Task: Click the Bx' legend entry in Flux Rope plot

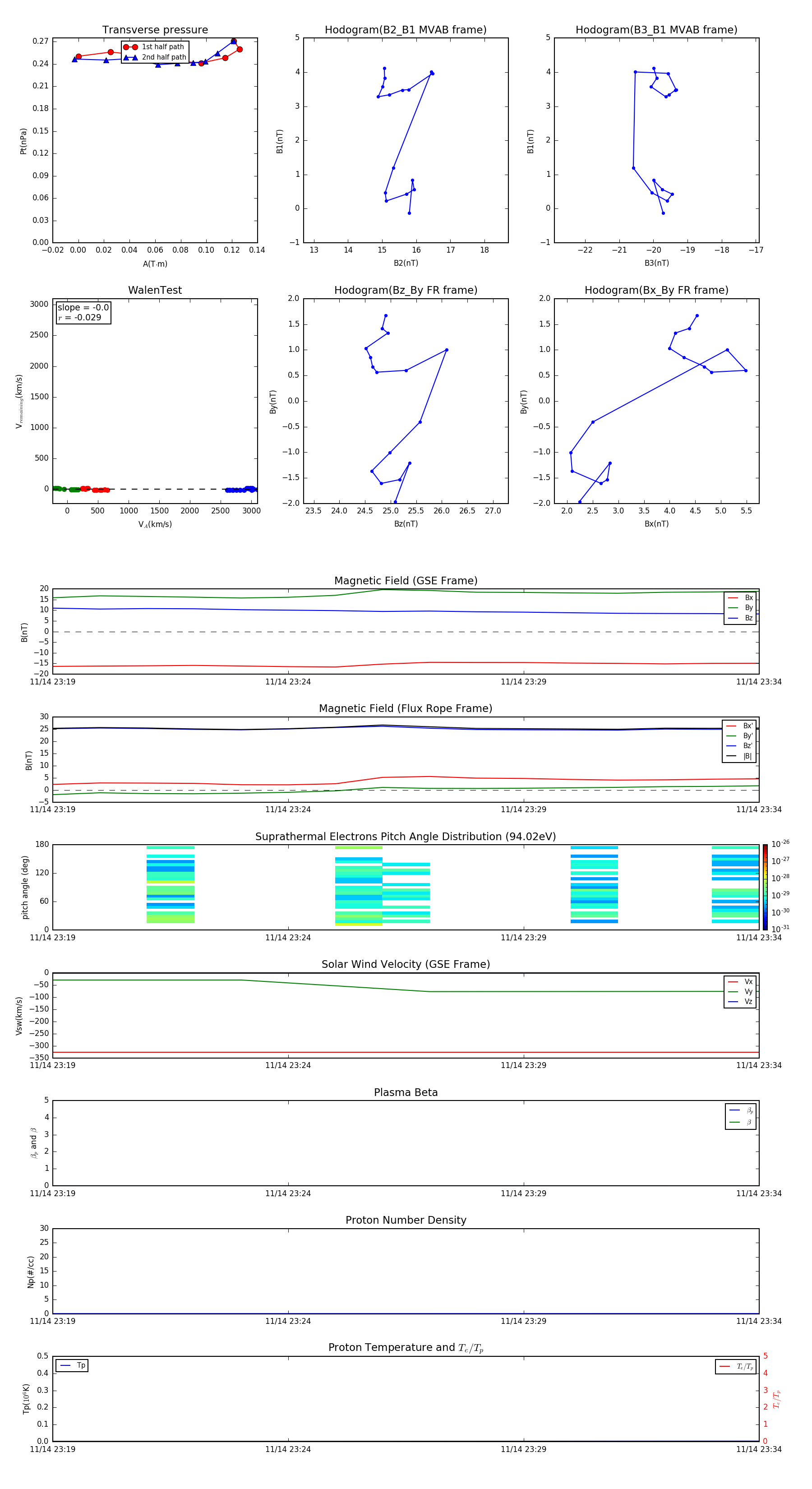Action: point(740,726)
